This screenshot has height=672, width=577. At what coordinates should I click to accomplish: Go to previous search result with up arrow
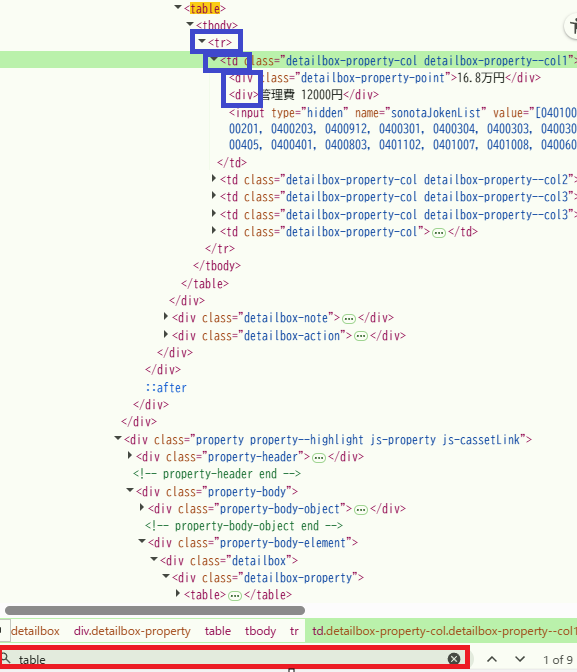point(492,659)
